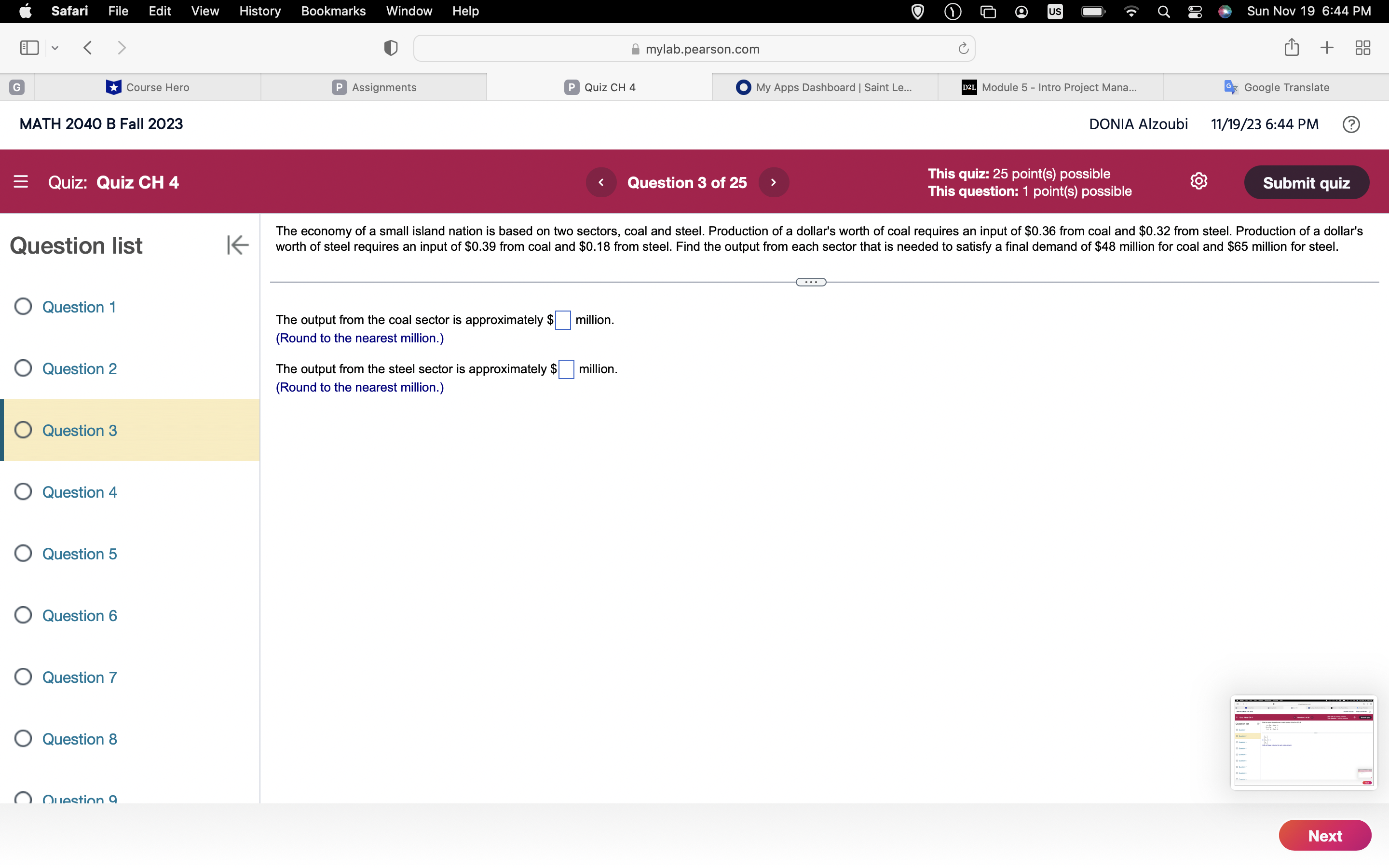Open the Bookmarks menu
The image size is (1389, 868).
pos(333,11)
